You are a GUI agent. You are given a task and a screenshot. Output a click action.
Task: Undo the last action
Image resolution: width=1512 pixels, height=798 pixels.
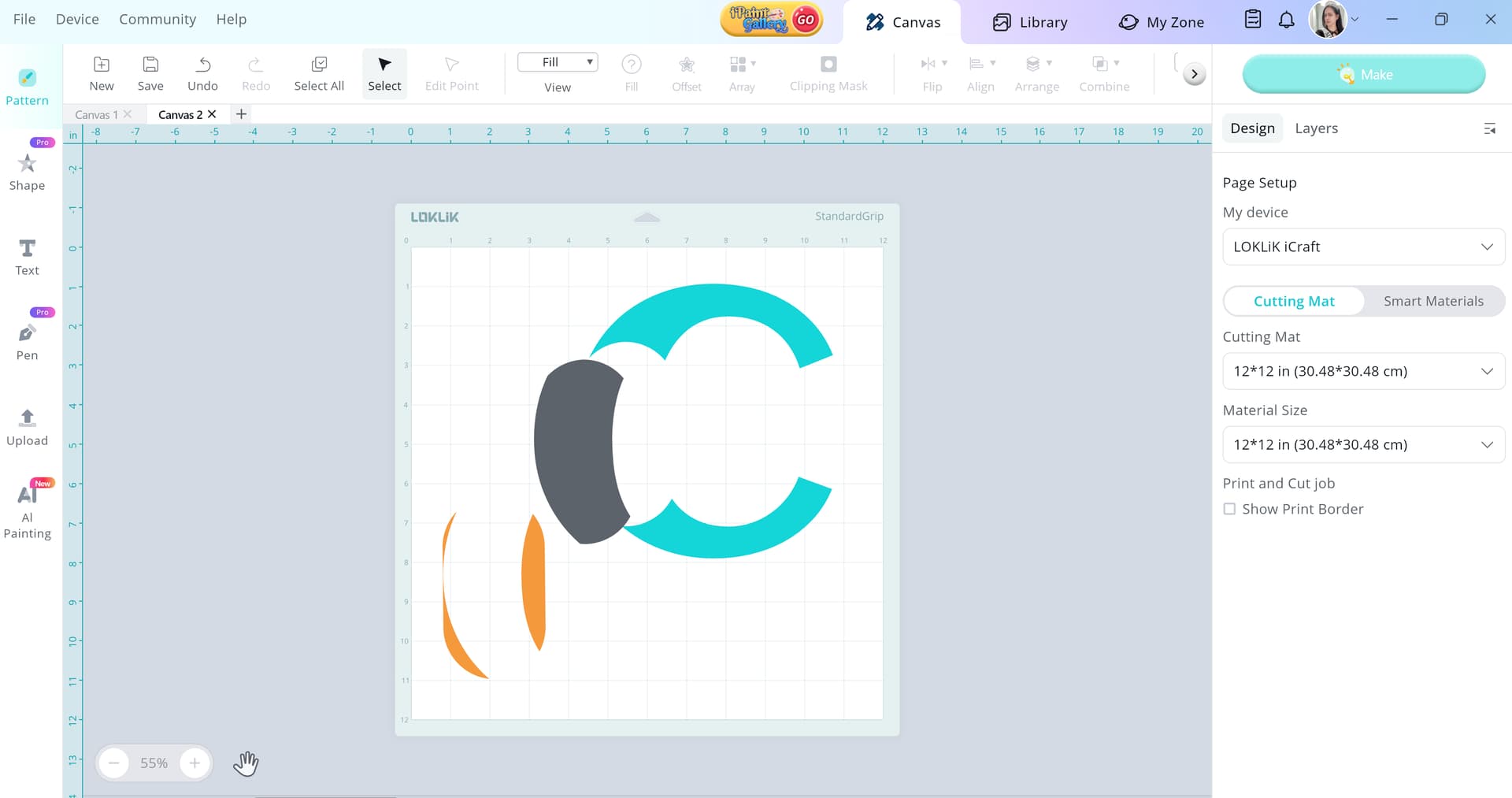[x=202, y=73]
